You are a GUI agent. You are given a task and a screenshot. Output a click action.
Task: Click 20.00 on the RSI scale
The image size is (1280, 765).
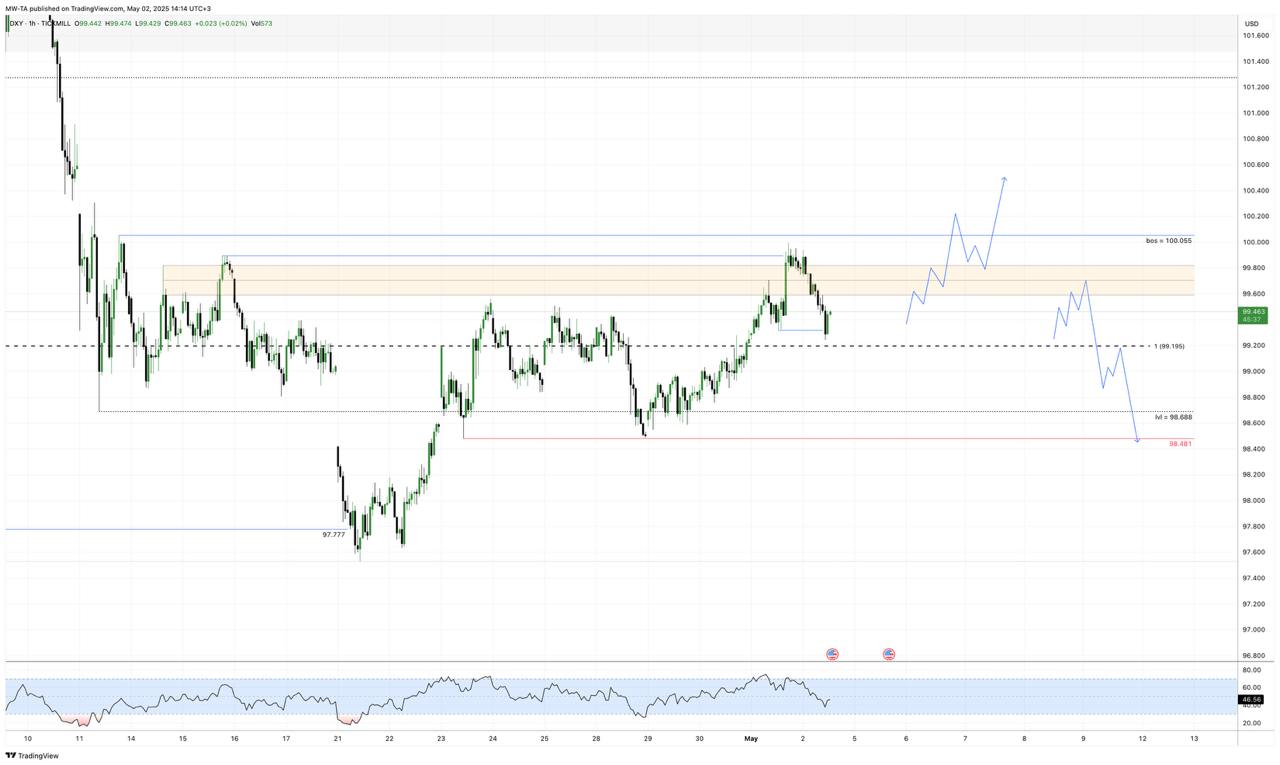[1252, 722]
